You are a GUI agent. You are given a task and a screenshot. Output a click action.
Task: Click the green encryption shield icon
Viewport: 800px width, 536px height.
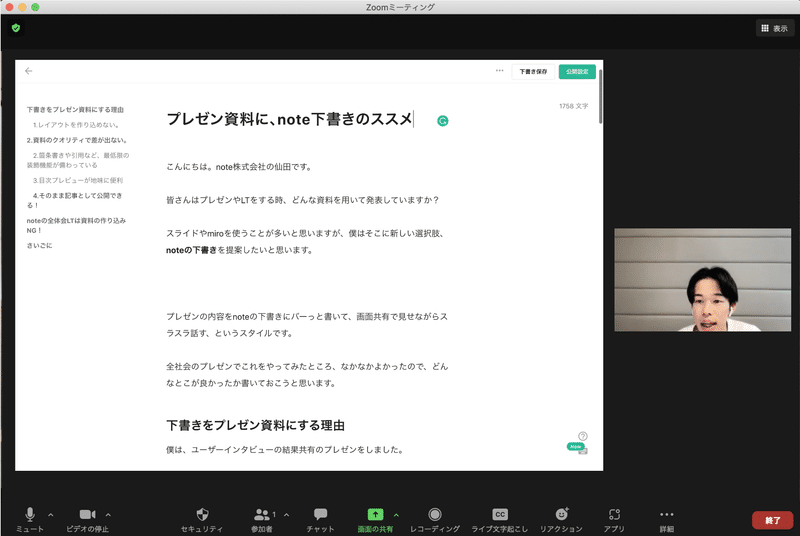tap(16, 28)
